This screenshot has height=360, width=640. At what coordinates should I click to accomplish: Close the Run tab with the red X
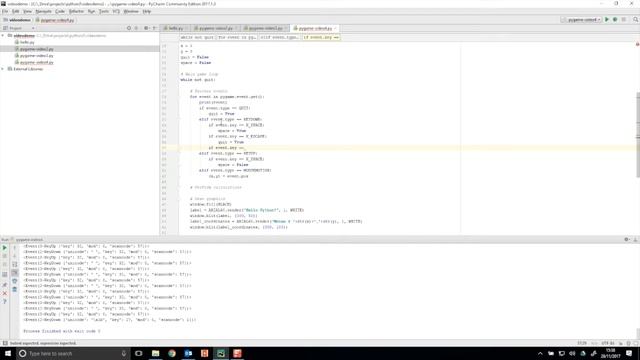pos(4,293)
